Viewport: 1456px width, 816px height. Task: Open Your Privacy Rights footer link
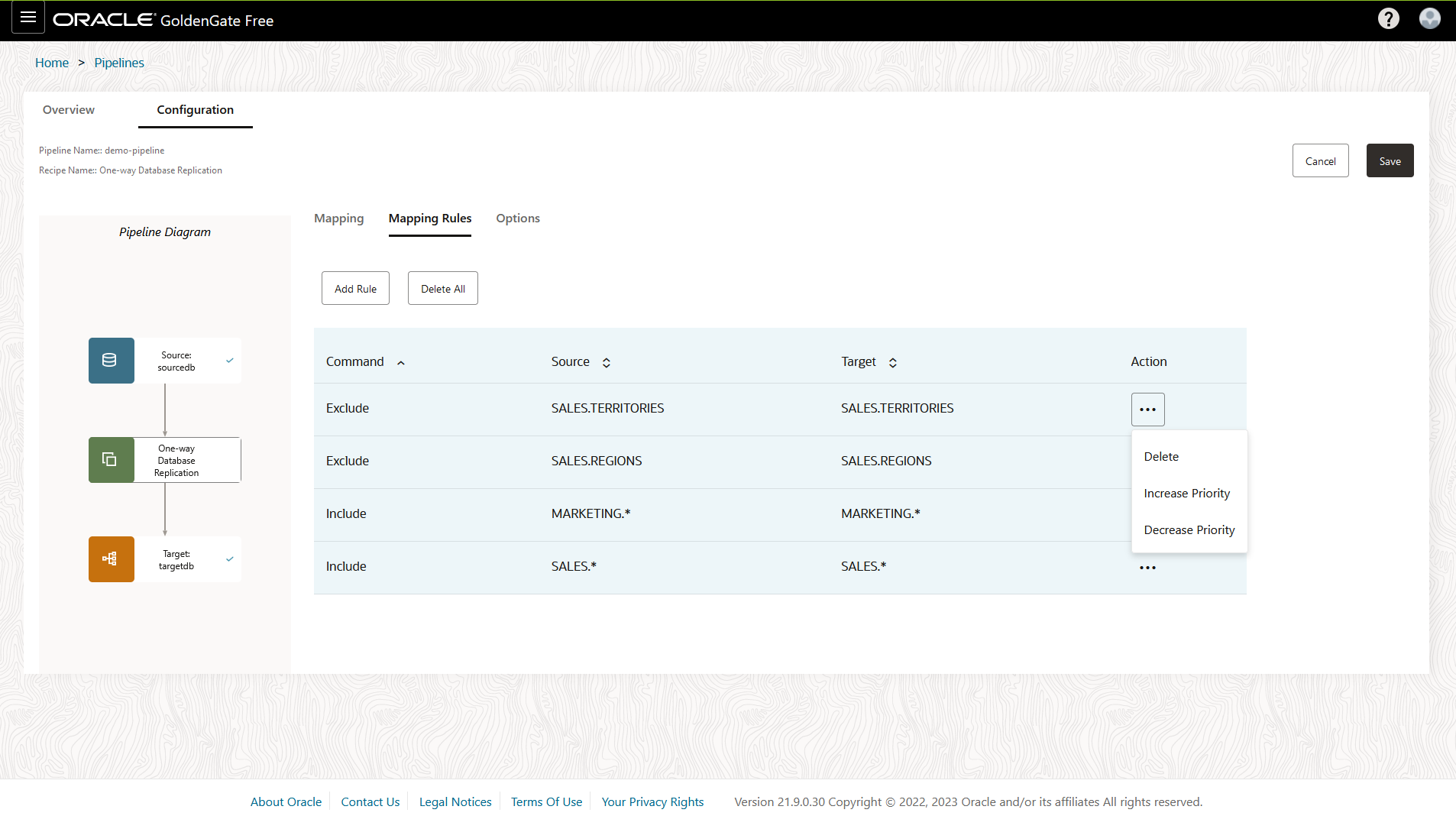652,801
